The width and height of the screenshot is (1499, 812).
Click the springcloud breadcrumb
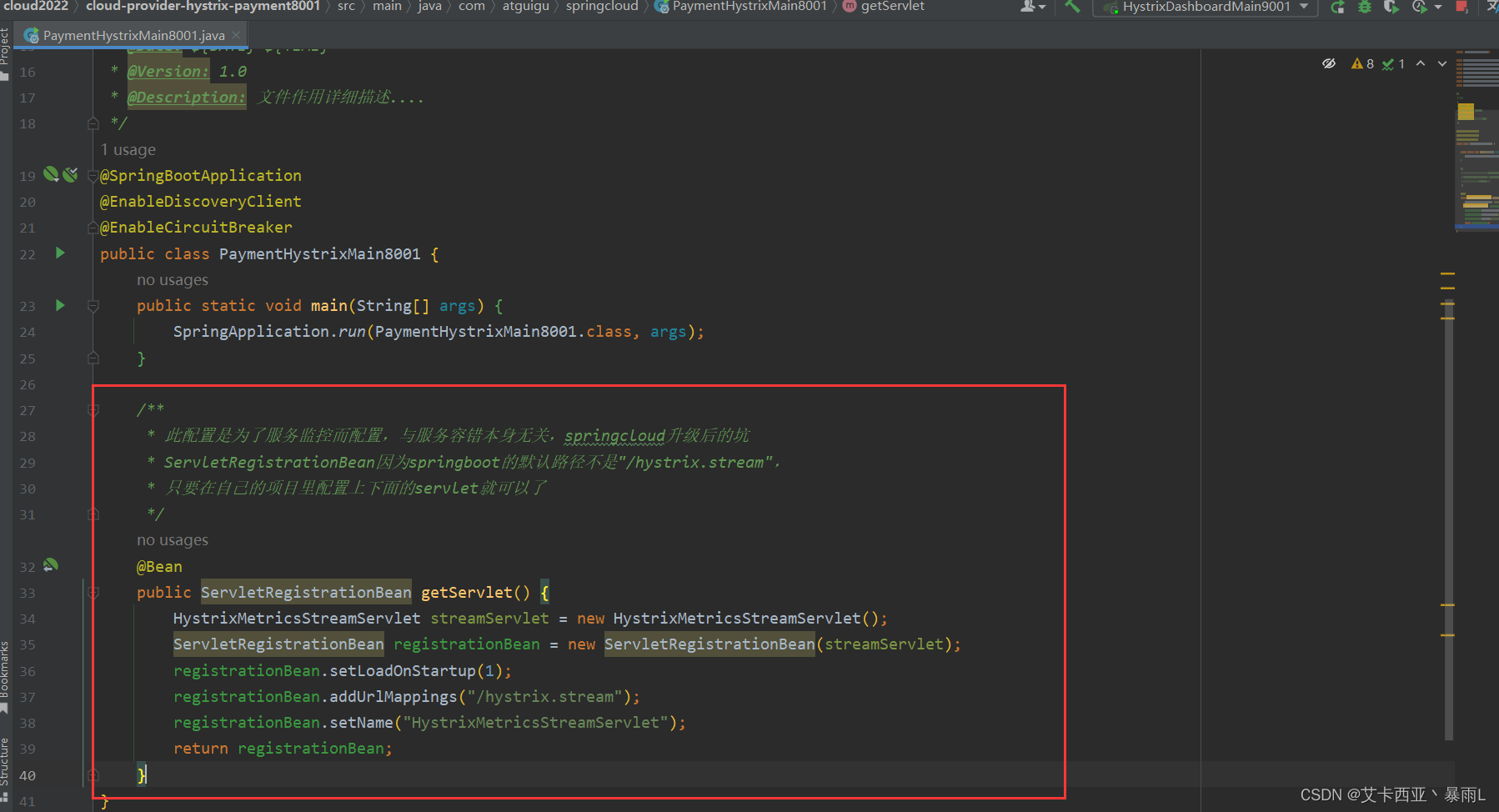click(602, 6)
